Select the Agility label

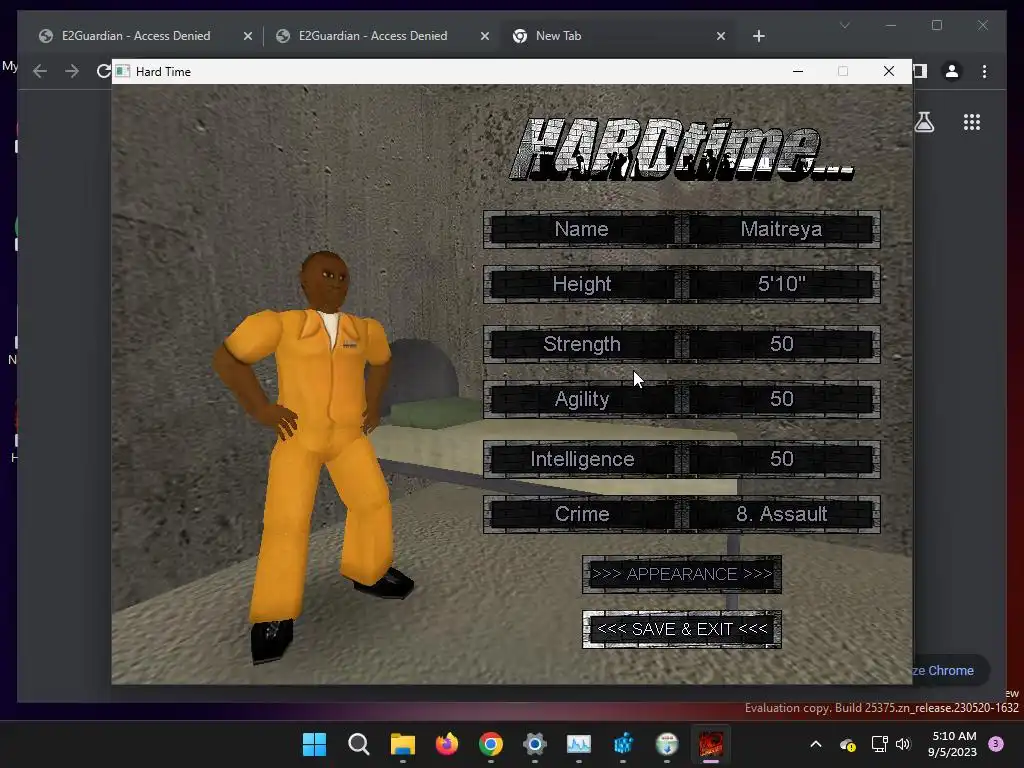click(581, 399)
